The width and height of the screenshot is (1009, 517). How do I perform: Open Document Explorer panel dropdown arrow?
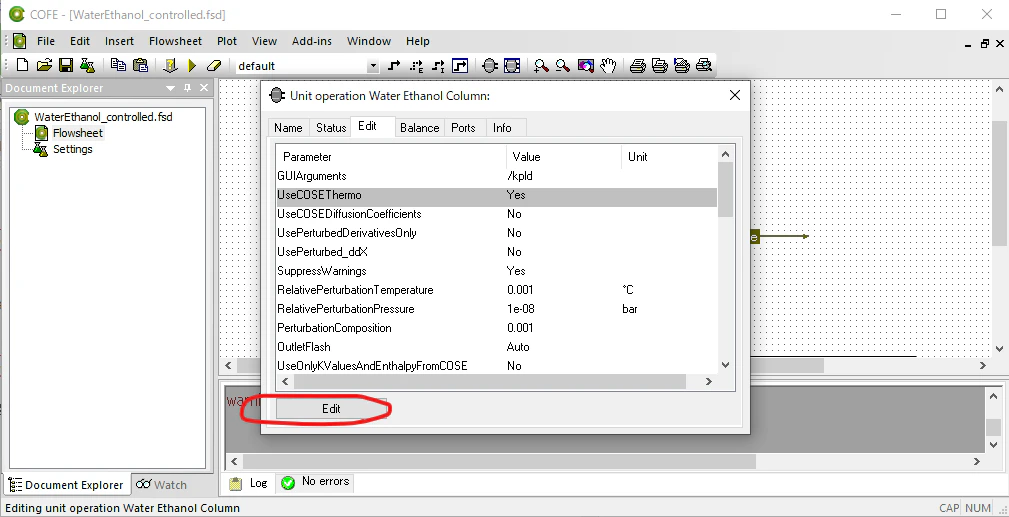pos(171,88)
